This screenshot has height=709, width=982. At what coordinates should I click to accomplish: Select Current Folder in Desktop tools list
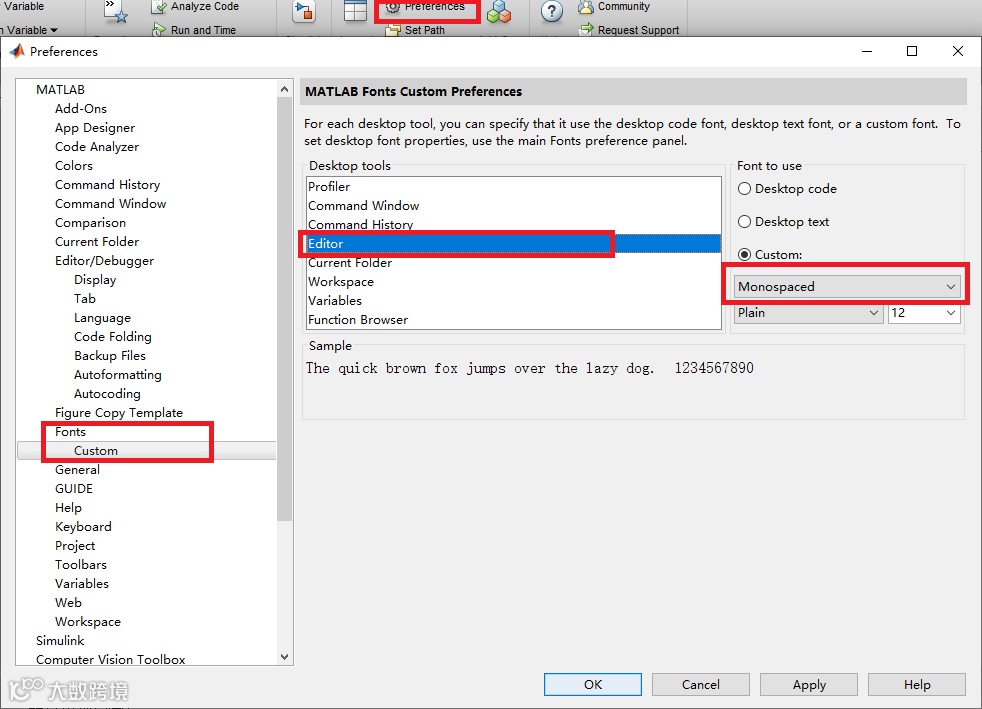(514, 262)
